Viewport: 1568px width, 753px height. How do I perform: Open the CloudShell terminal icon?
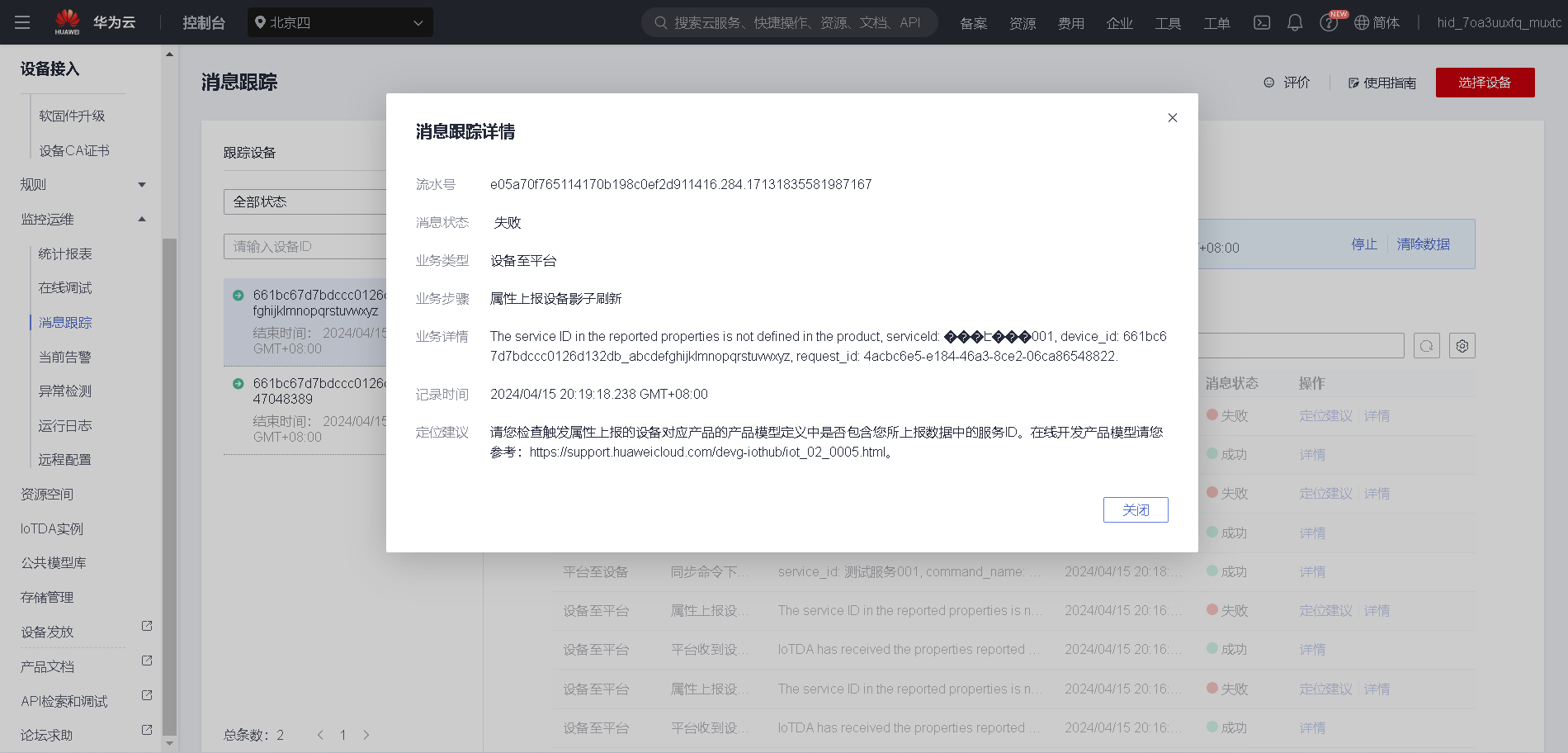[1262, 22]
